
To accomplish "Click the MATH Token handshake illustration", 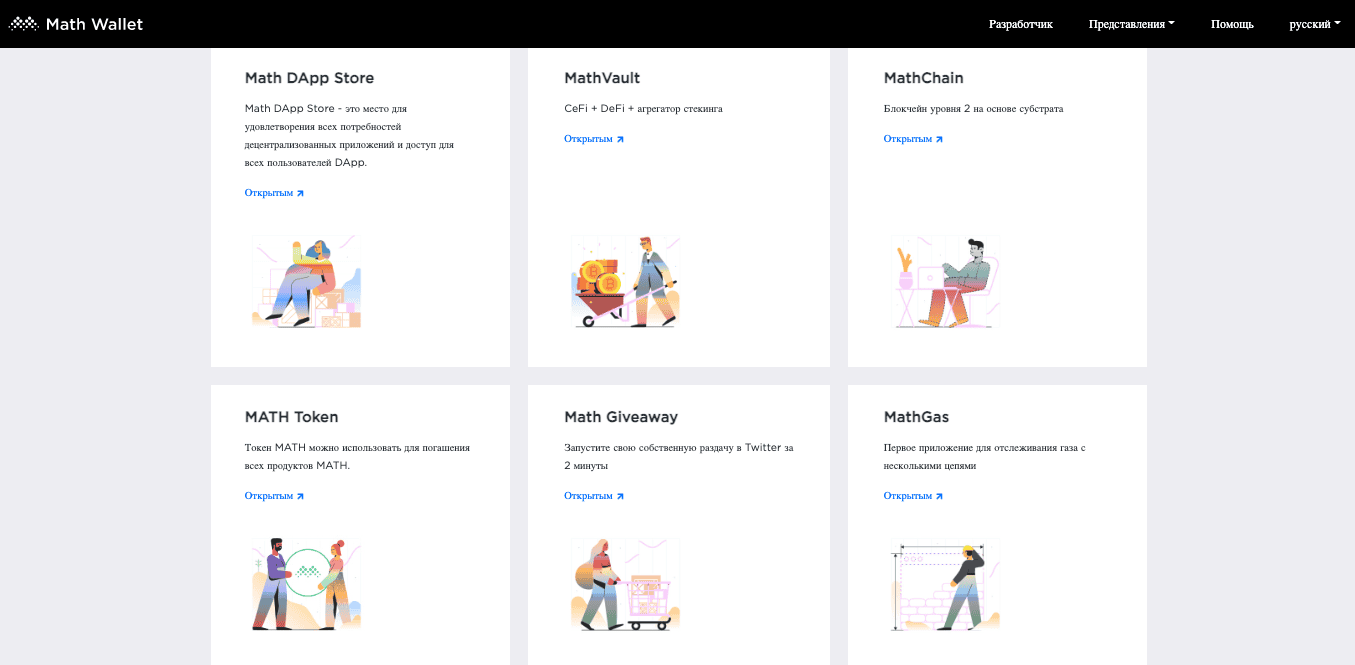I will point(306,585).
